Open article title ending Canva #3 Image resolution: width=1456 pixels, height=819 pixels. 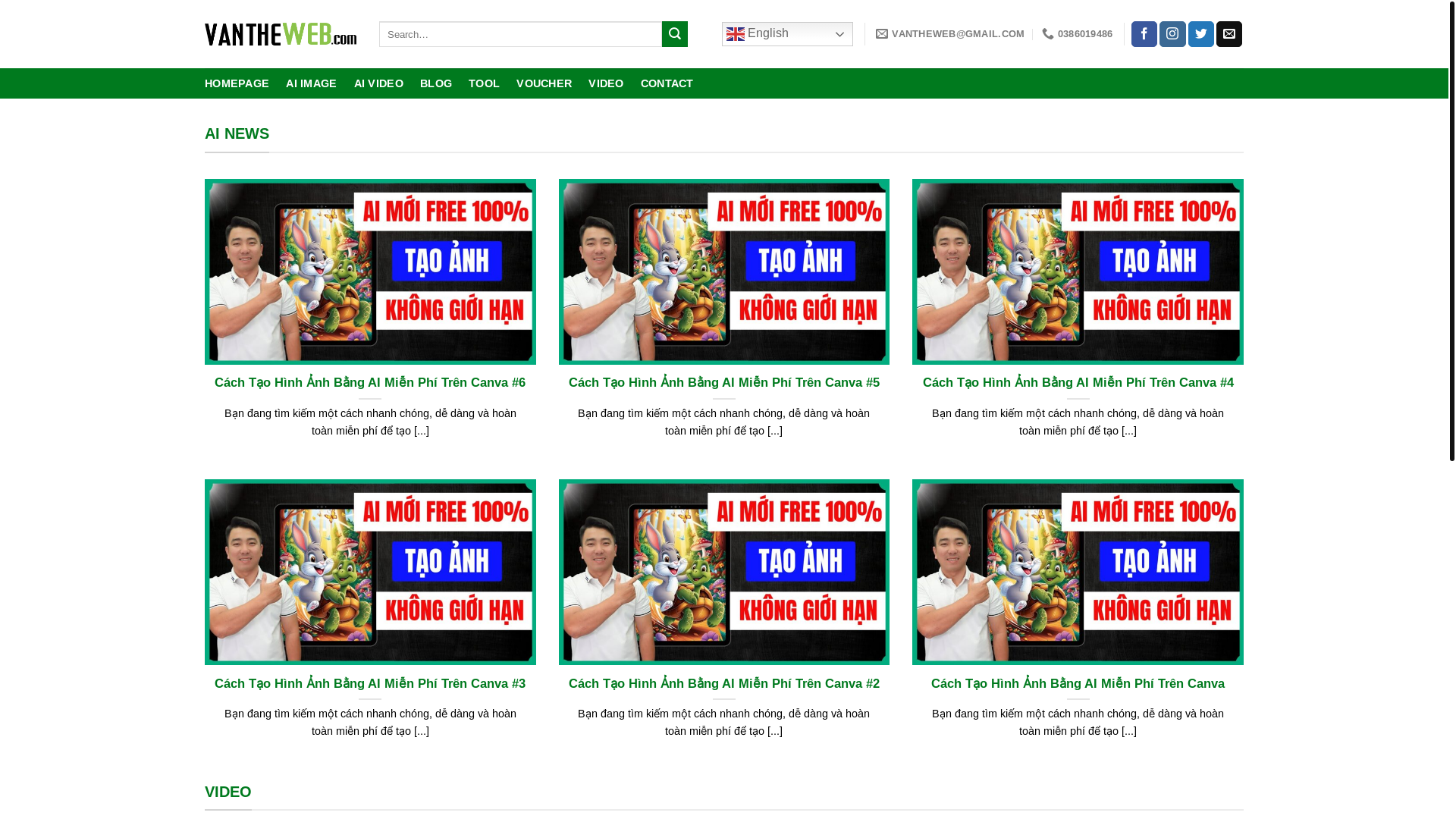click(370, 684)
